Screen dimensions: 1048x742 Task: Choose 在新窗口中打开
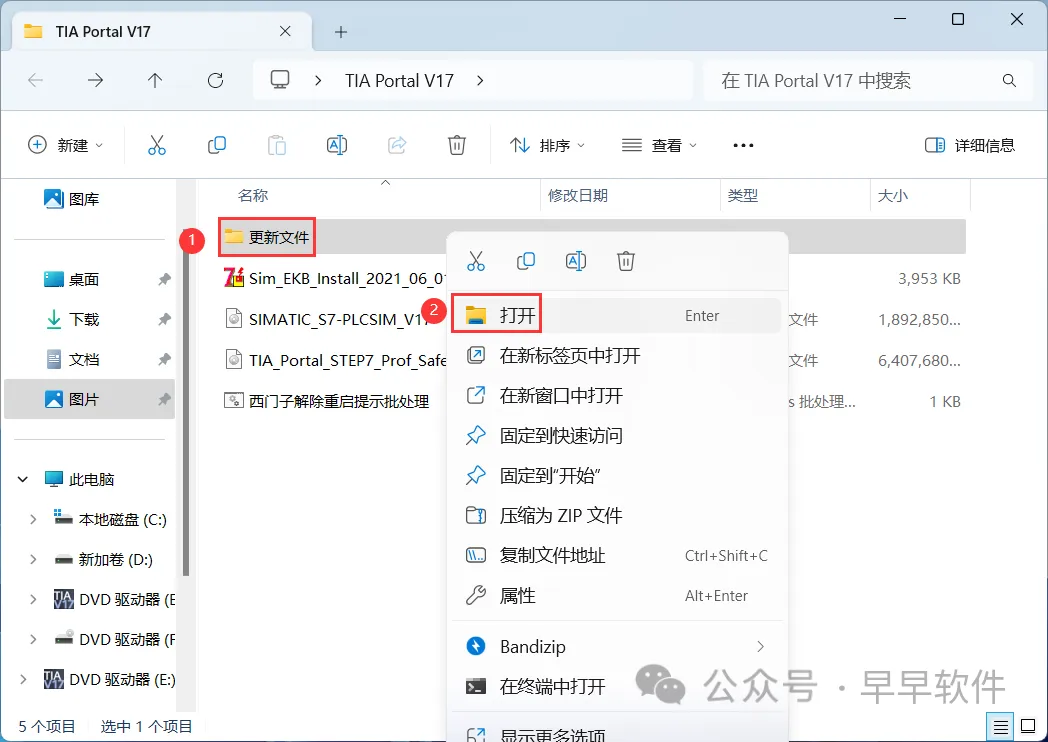coord(618,395)
